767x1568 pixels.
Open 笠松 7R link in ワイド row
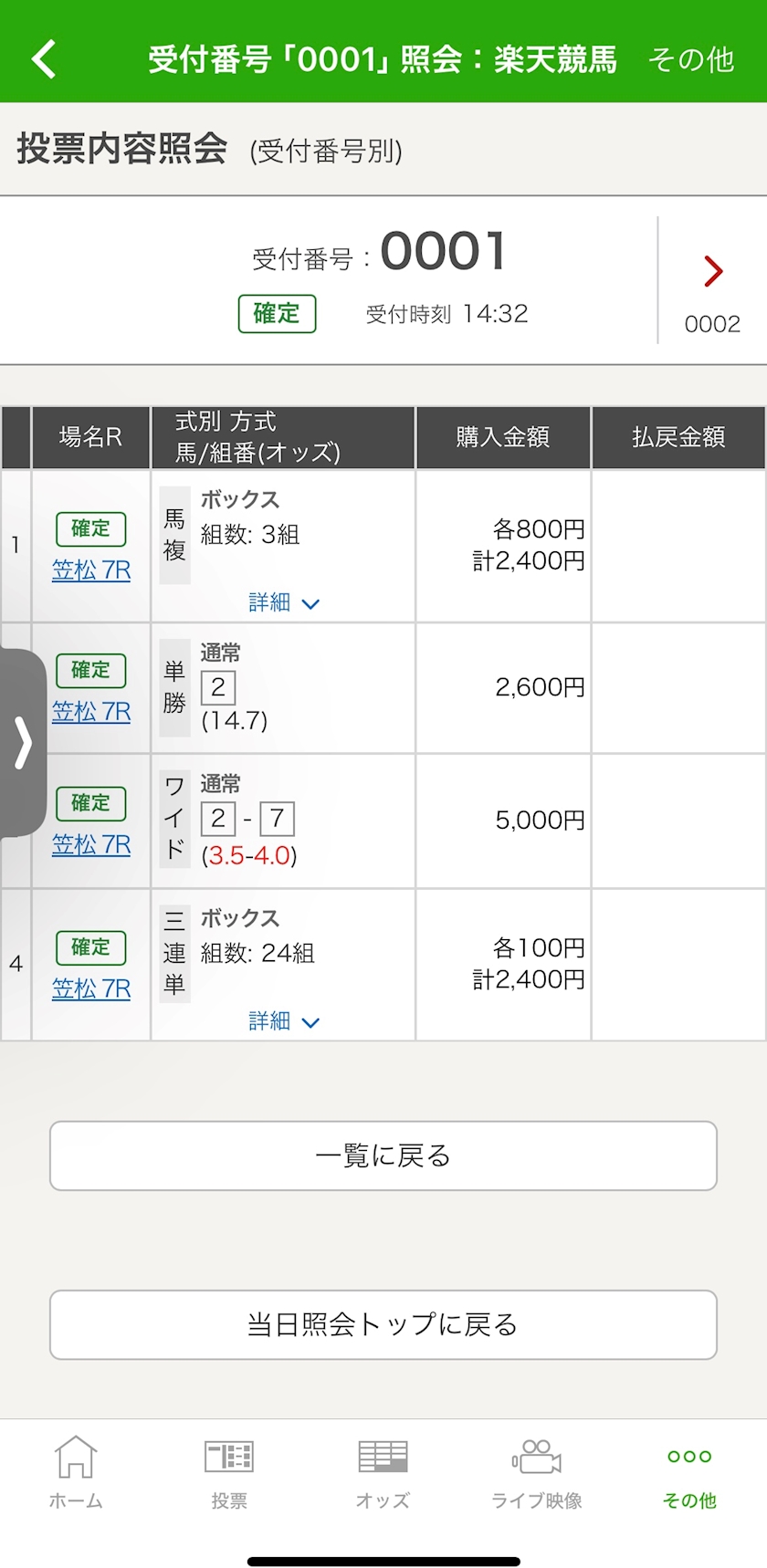click(91, 845)
